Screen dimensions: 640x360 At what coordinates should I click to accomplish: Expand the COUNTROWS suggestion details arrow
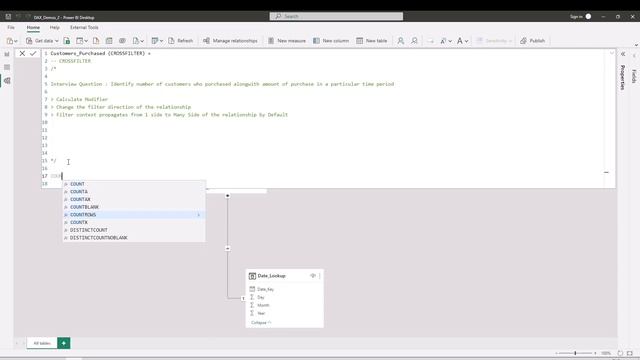point(199,215)
